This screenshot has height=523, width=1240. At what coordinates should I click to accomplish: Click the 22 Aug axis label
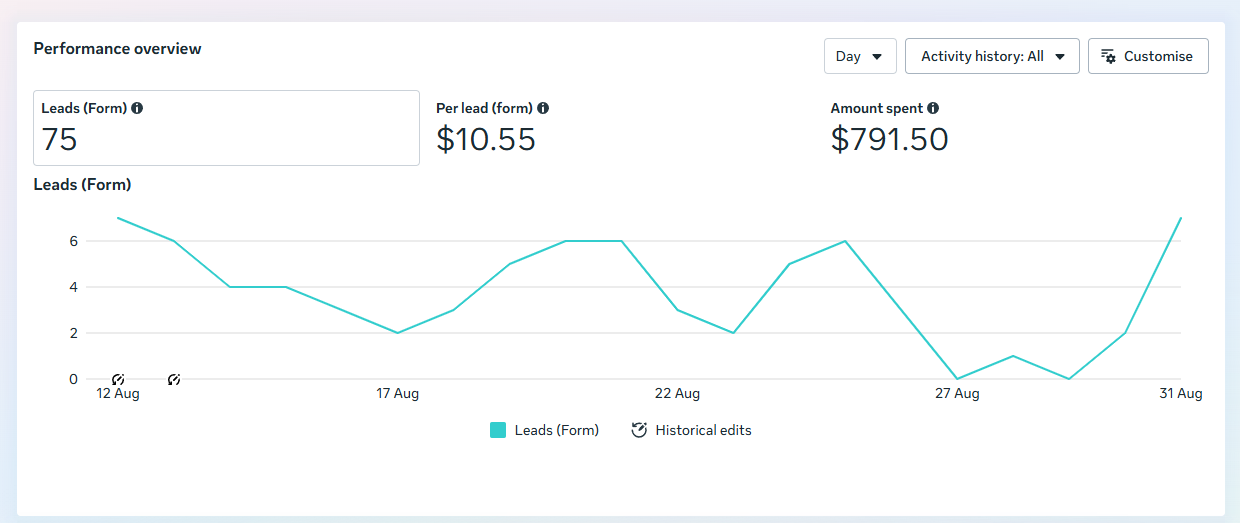[677, 394]
